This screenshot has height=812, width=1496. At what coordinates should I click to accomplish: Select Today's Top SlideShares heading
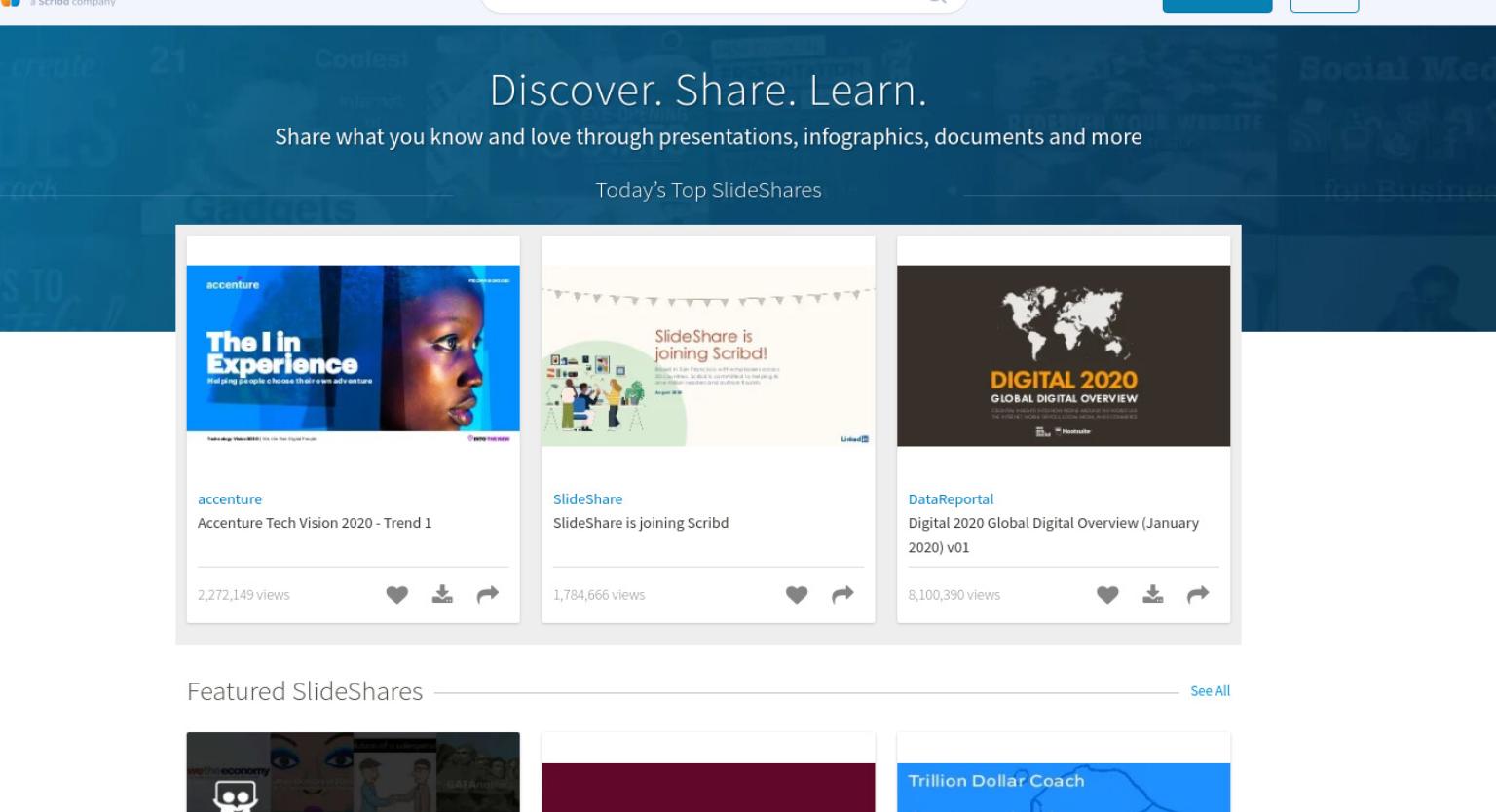click(708, 190)
